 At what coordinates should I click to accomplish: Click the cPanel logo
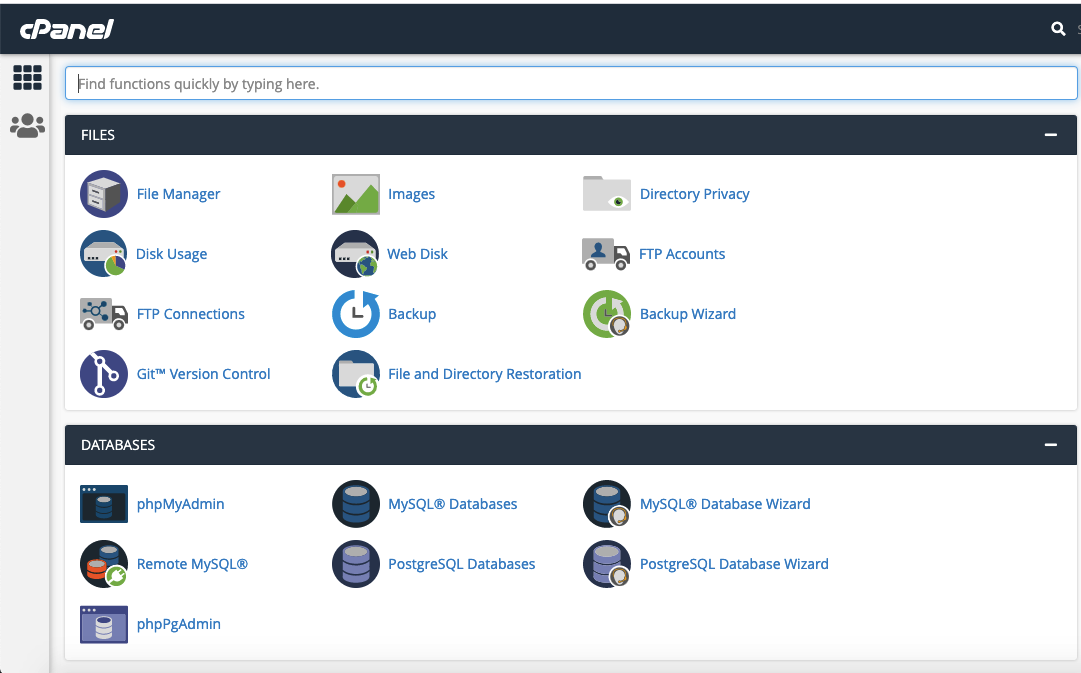[66, 29]
